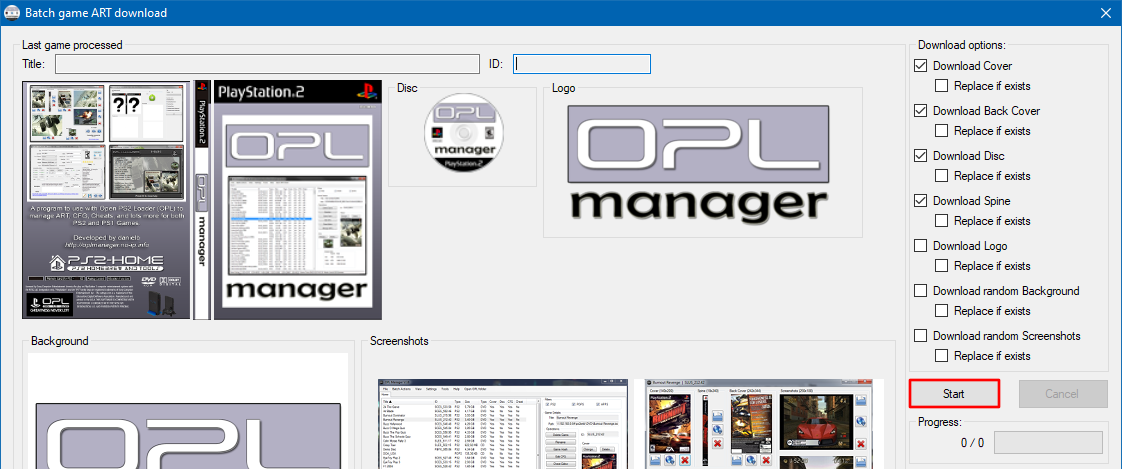
Task: Select the OPL manager logo image
Action: (x=698, y=163)
